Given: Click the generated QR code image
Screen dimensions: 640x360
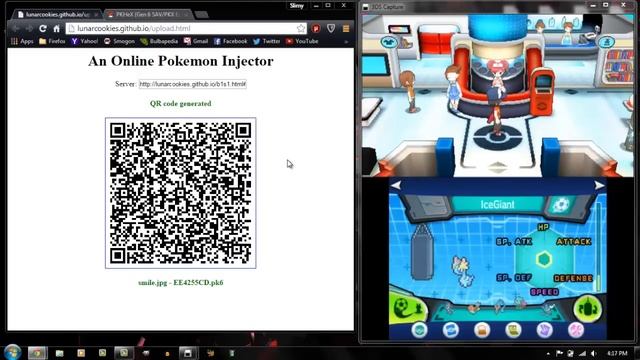Looking at the screenshot, I should [180, 193].
